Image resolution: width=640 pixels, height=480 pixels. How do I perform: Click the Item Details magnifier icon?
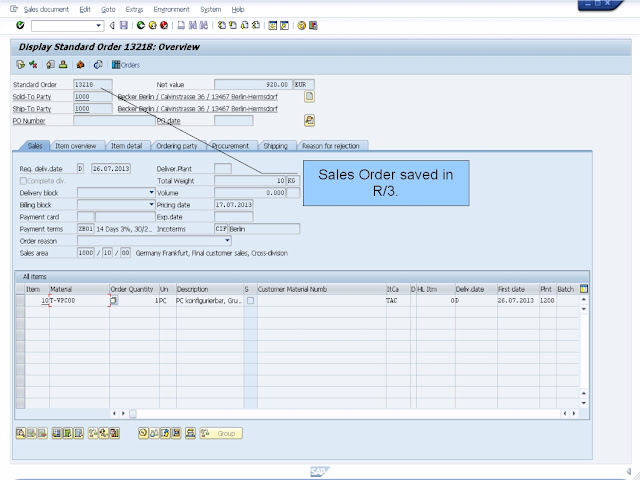(21, 433)
